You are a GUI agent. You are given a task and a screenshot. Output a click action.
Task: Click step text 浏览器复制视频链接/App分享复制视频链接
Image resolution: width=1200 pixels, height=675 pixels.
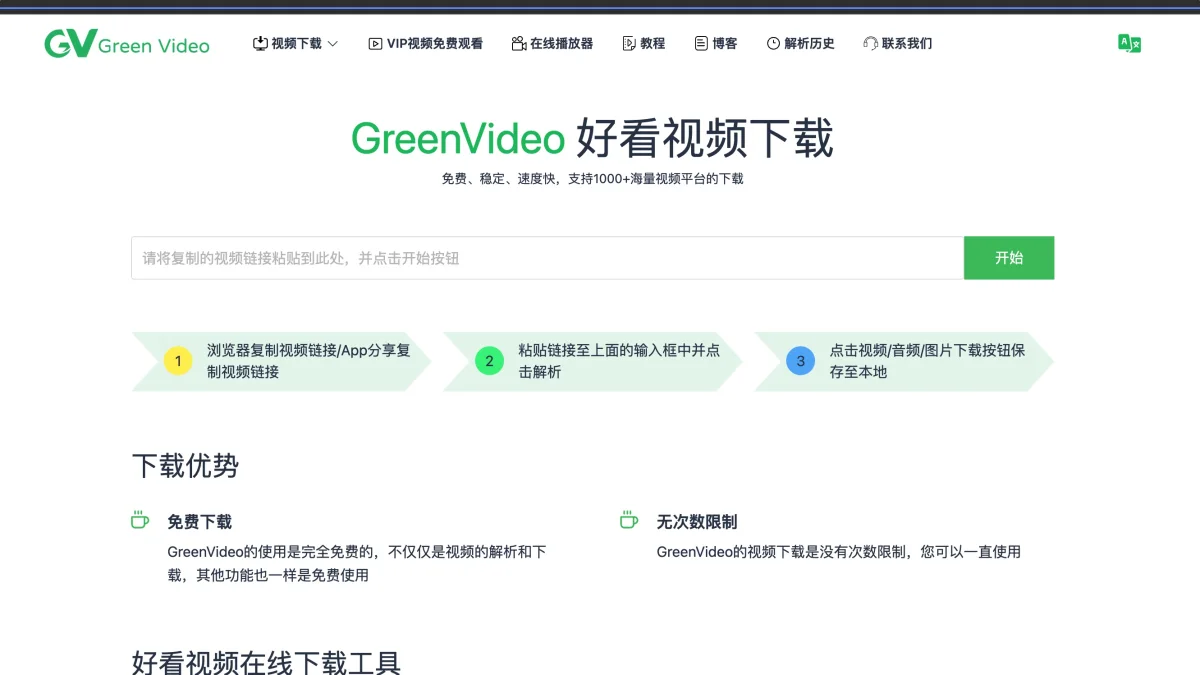(309, 361)
